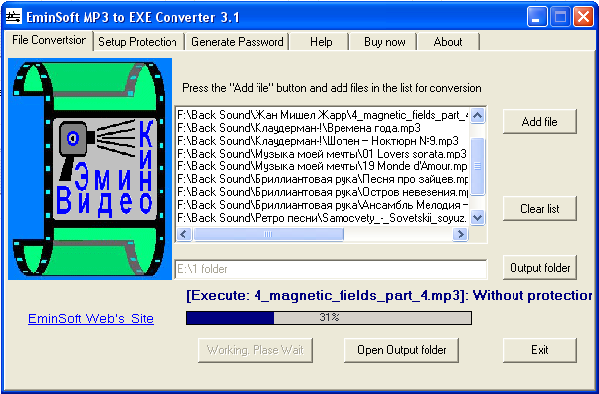The width and height of the screenshot is (599, 394).
Task: Click the Exit button
Action: (539, 350)
